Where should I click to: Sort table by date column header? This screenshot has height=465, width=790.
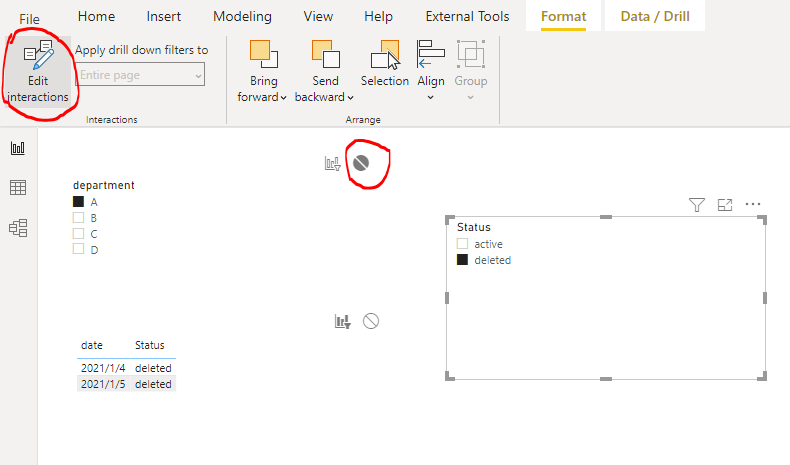pos(92,345)
